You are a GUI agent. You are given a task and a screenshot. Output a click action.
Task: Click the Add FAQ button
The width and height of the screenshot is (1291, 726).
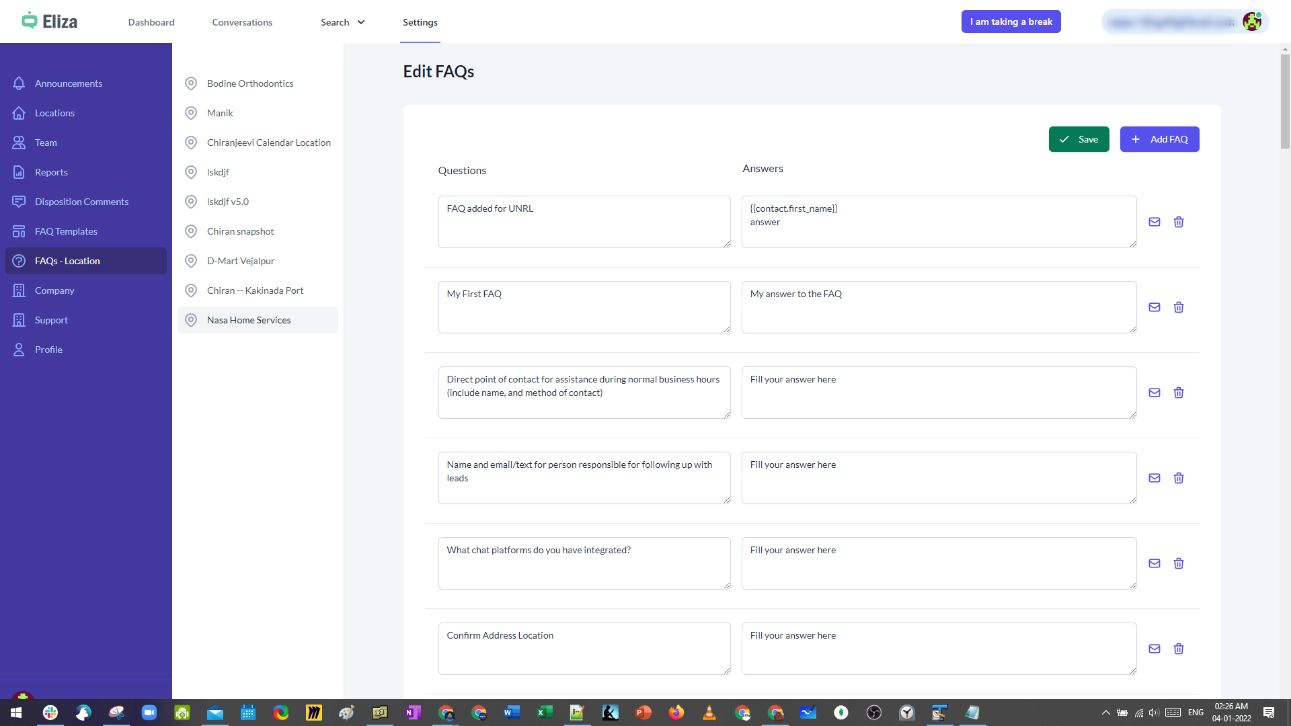point(1159,140)
